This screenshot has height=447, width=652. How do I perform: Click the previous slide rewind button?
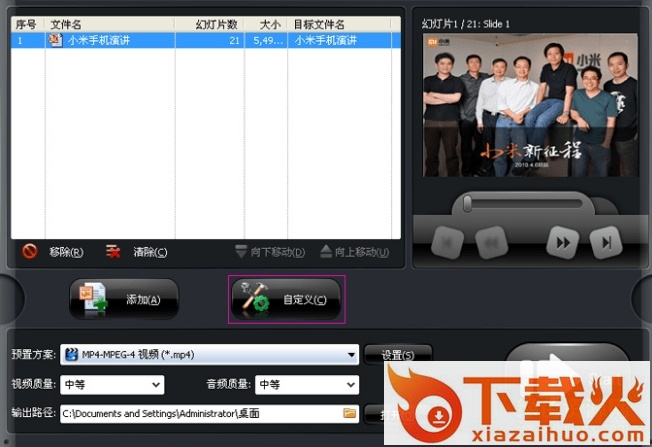tap(492, 242)
